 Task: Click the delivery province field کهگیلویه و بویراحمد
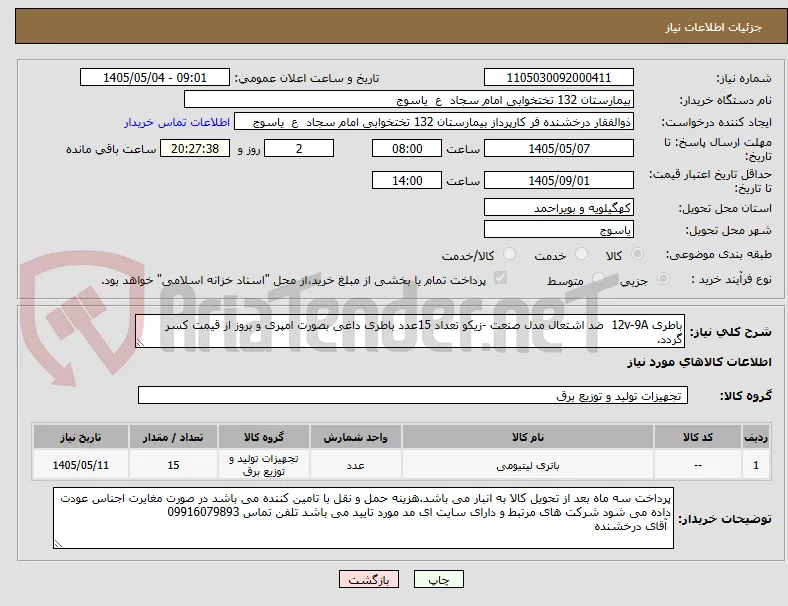coord(558,207)
